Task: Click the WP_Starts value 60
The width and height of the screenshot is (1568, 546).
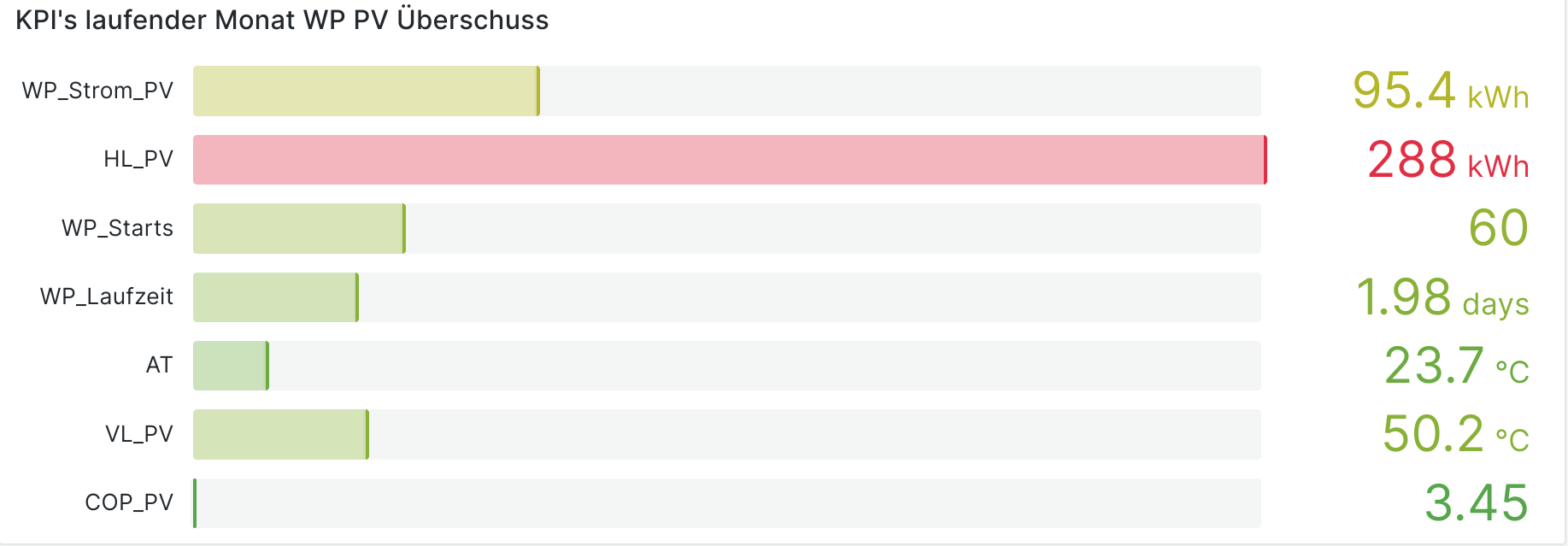Action: click(1498, 228)
